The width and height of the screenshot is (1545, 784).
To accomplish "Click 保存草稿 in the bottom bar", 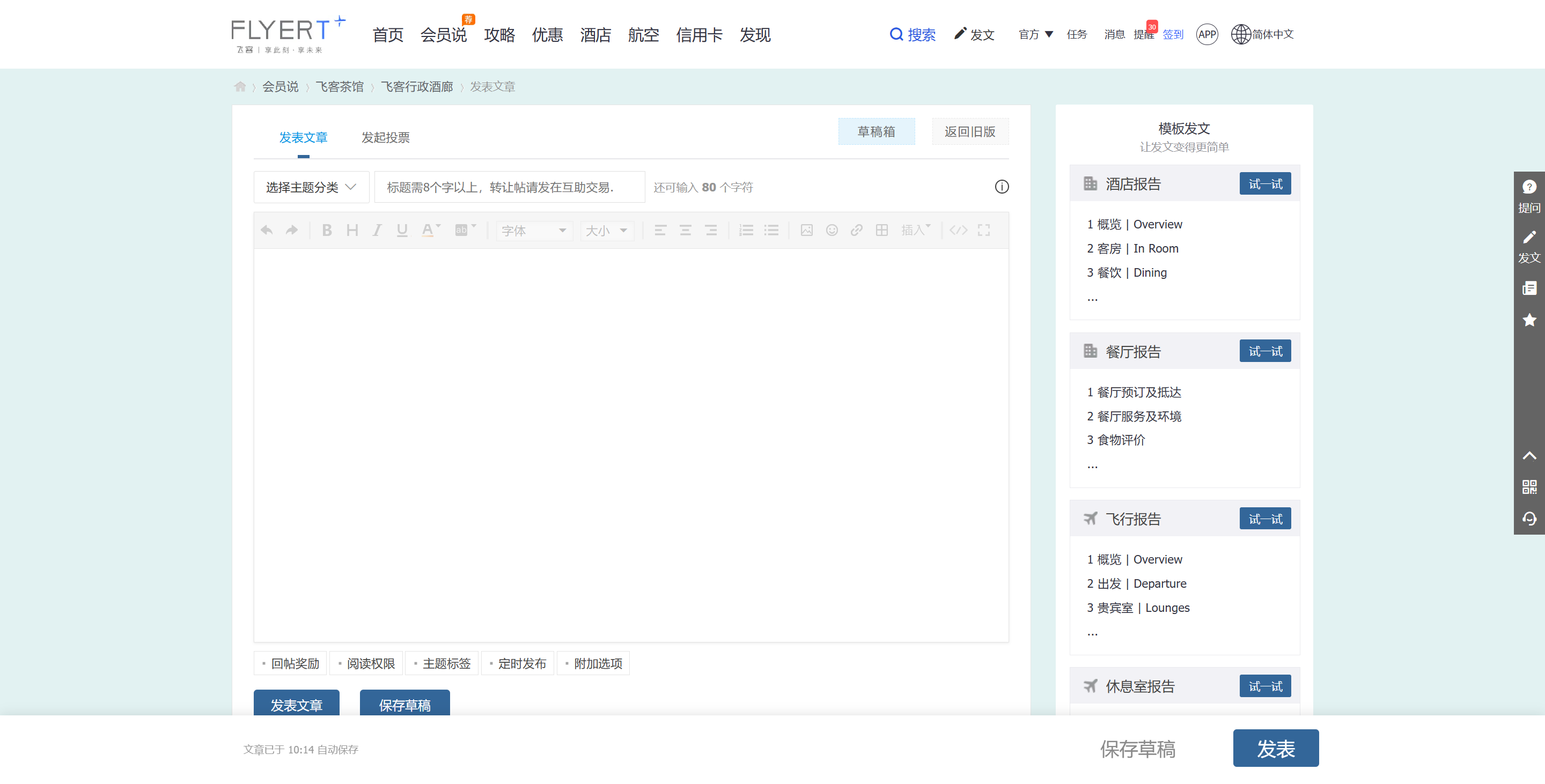I will coord(1137,749).
